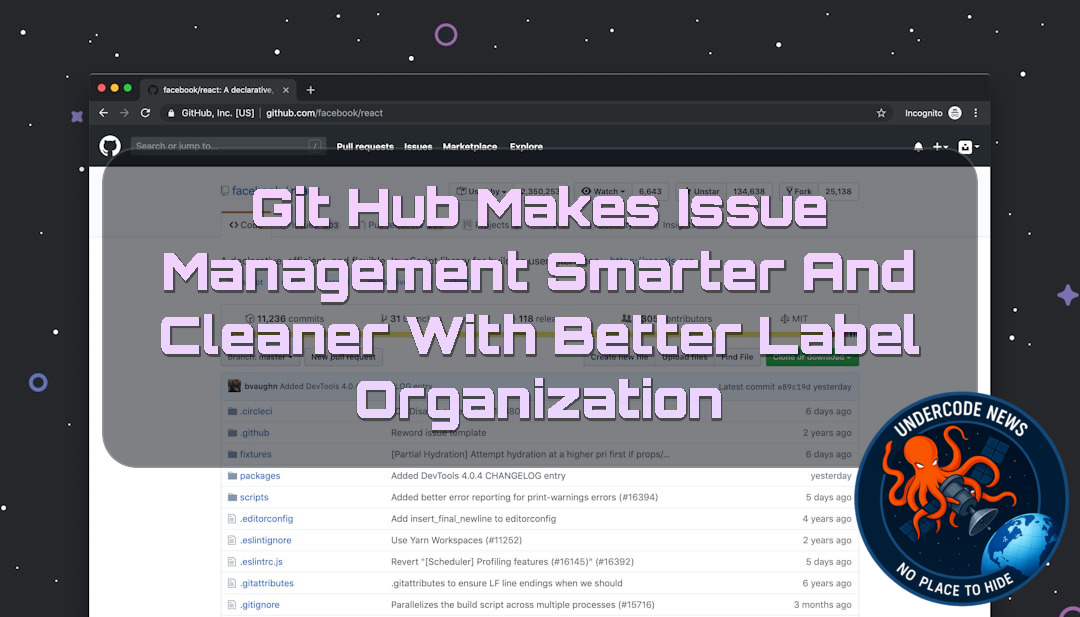Click commit 'Added better error reporting for print-warnings errors'
This screenshot has height=617, width=1080.
click(524, 497)
